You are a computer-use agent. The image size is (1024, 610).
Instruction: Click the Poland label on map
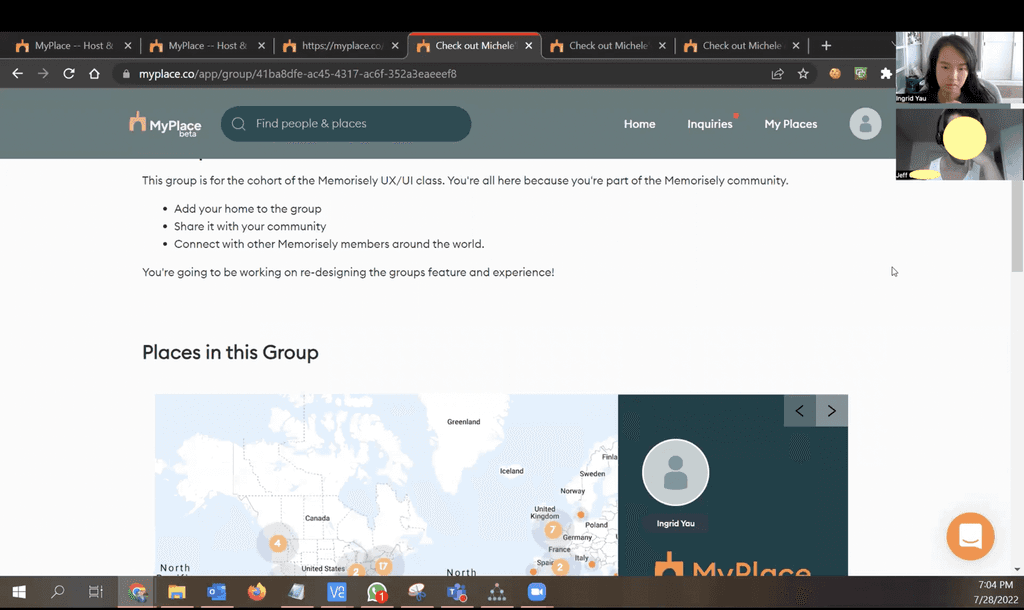click(596, 524)
